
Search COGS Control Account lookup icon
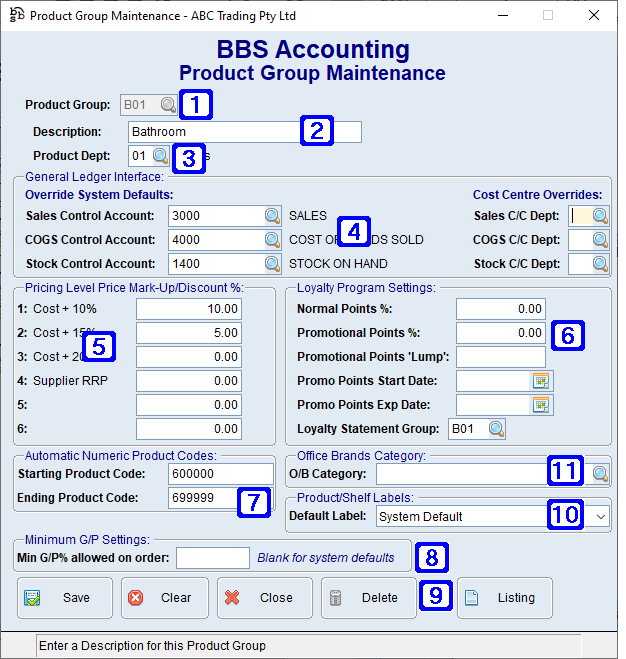pos(272,240)
